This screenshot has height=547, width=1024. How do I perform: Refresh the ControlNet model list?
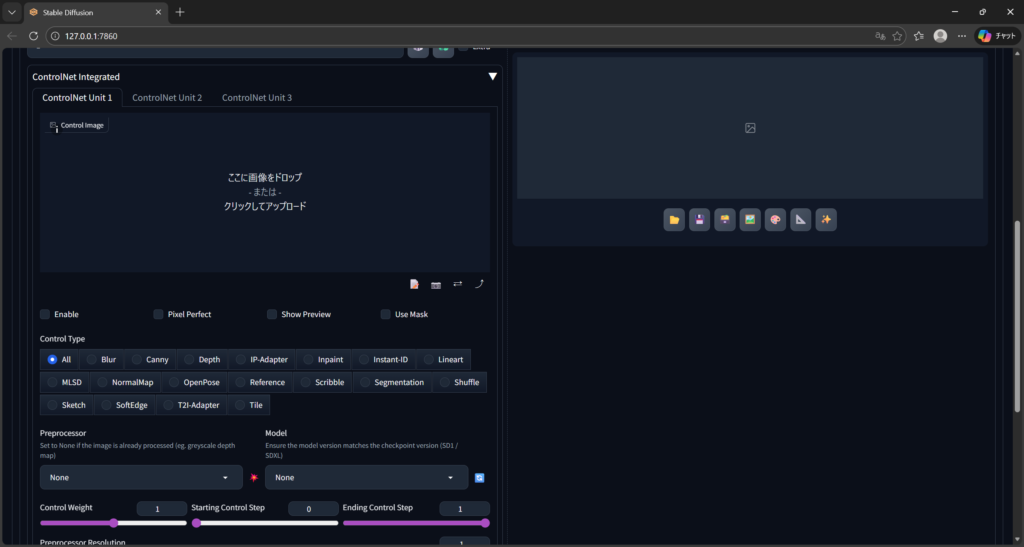480,478
